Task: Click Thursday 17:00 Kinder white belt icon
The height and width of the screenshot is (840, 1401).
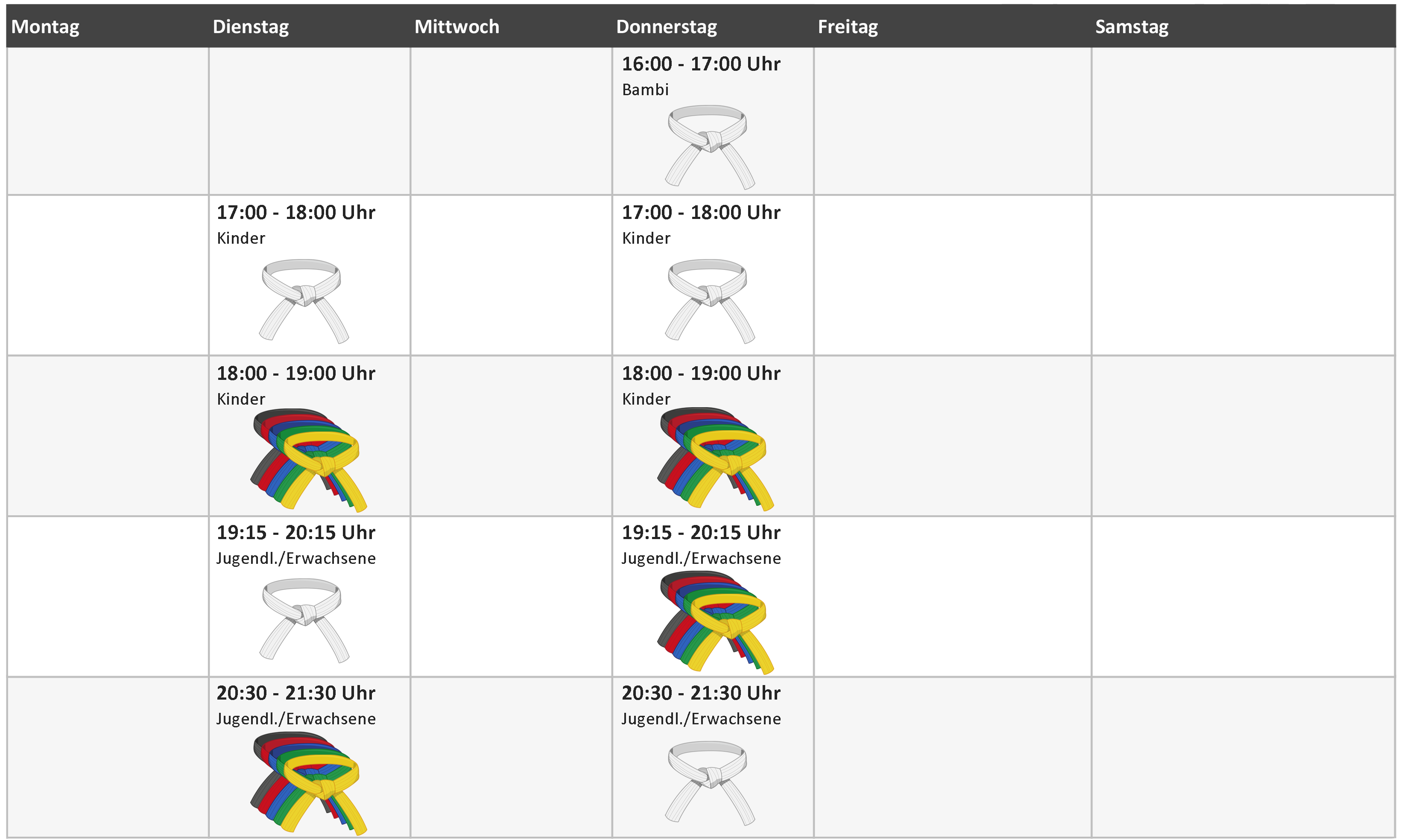Action: pyautogui.click(x=709, y=300)
